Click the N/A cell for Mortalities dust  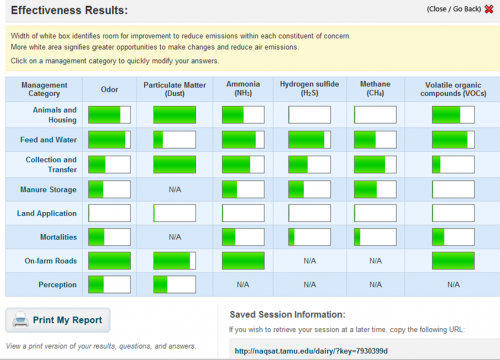(175, 237)
